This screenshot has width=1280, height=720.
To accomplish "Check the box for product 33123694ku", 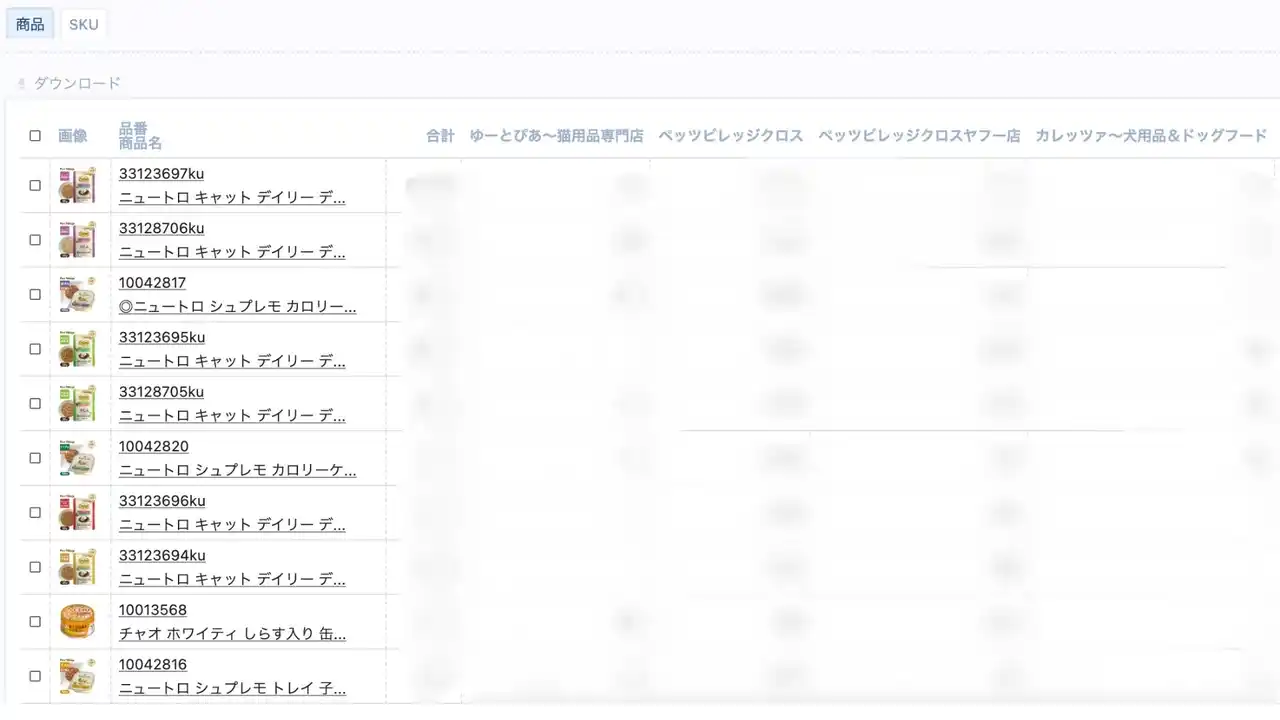I will point(35,567).
